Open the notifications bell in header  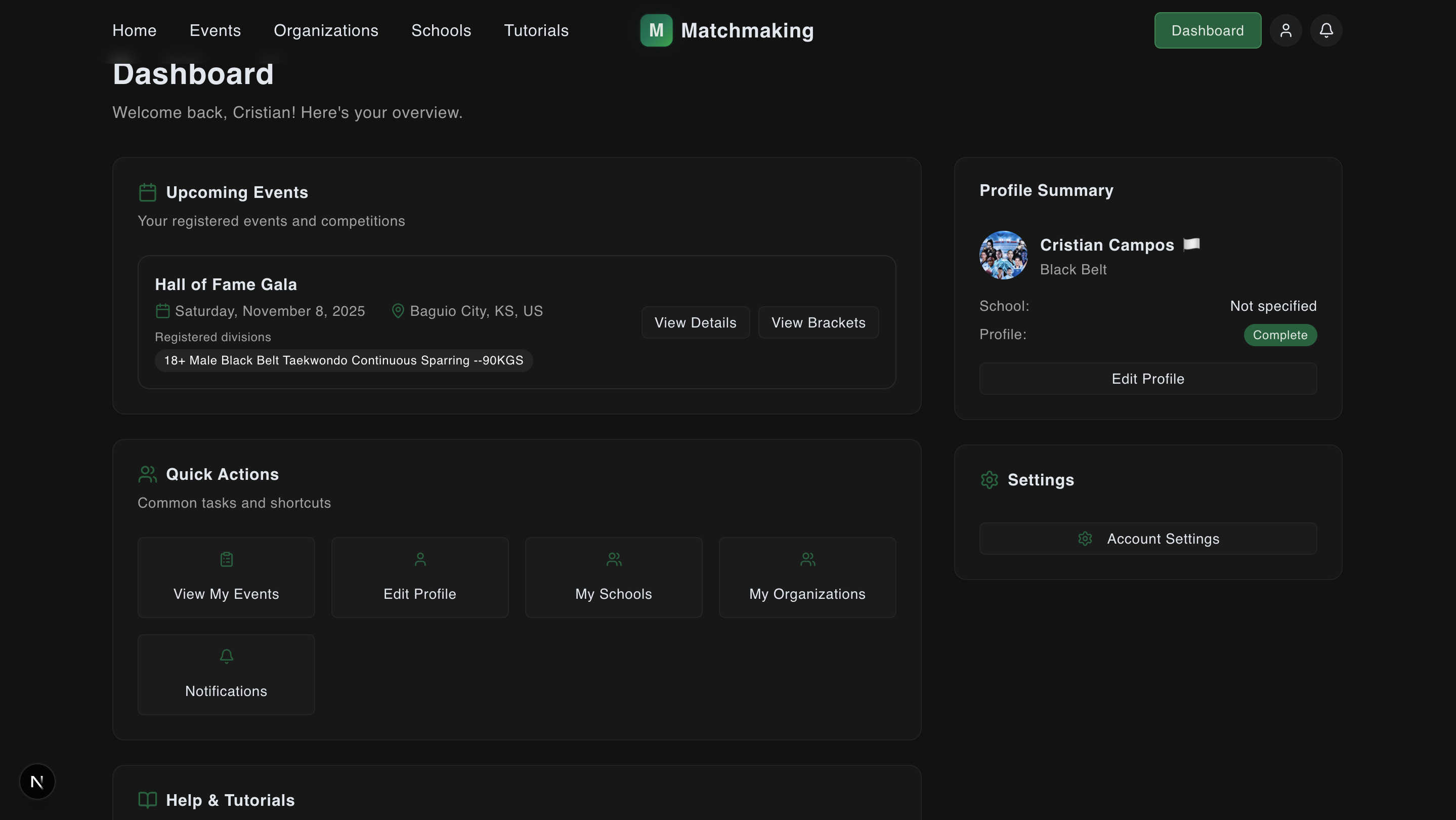coord(1326,30)
